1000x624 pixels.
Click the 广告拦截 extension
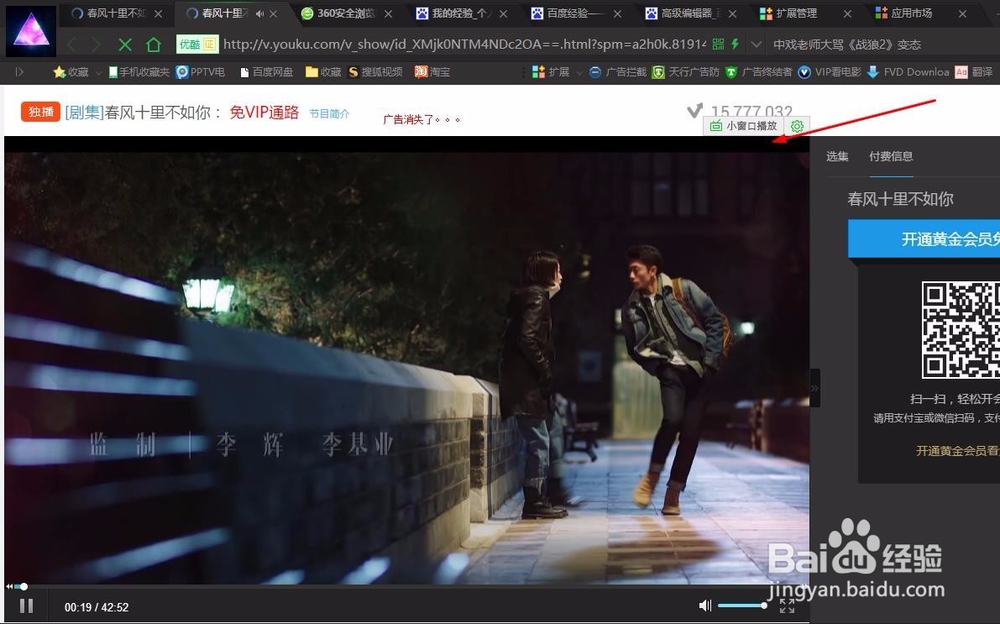(617, 72)
